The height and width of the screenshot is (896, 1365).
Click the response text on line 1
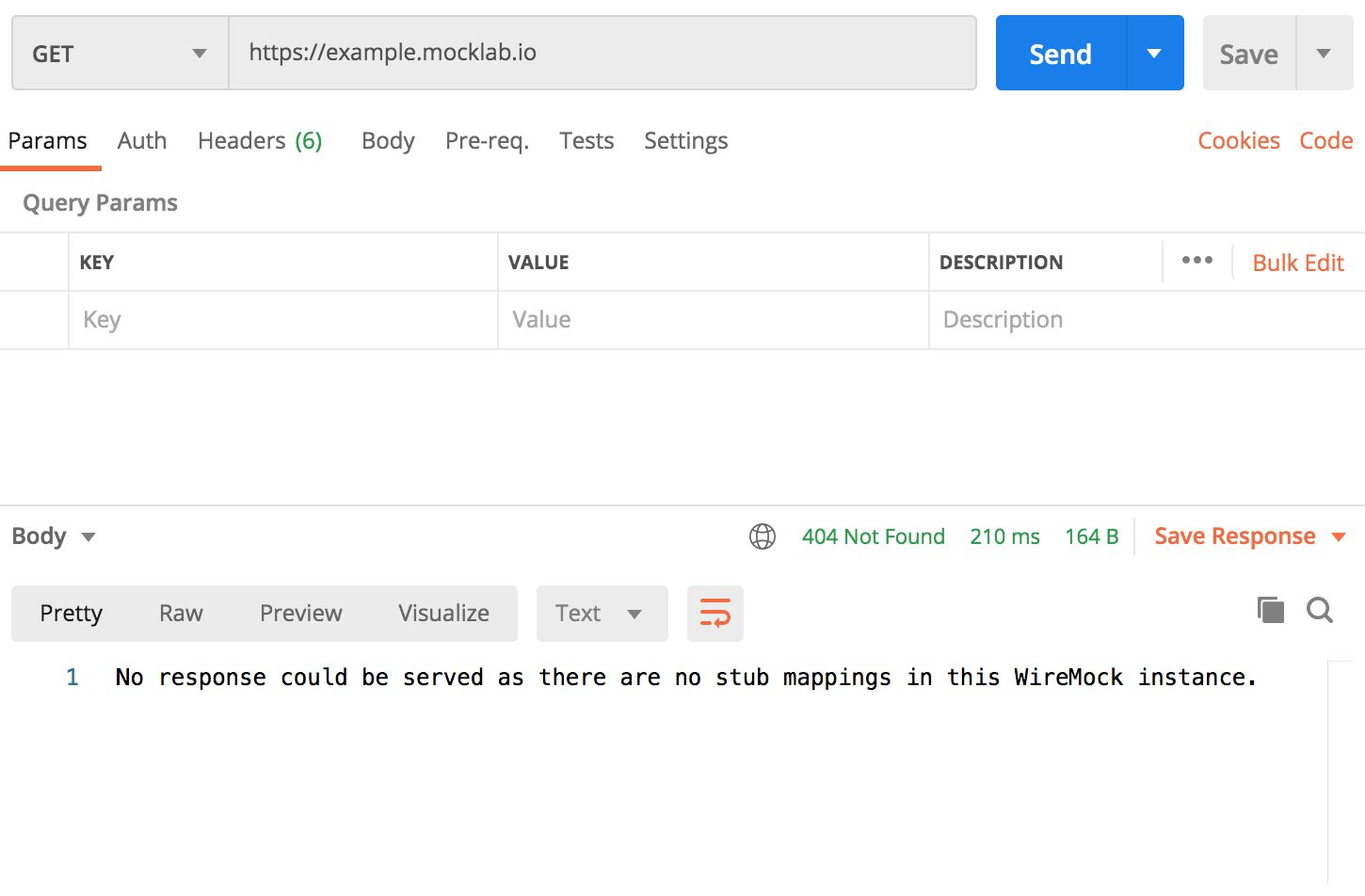(x=686, y=678)
